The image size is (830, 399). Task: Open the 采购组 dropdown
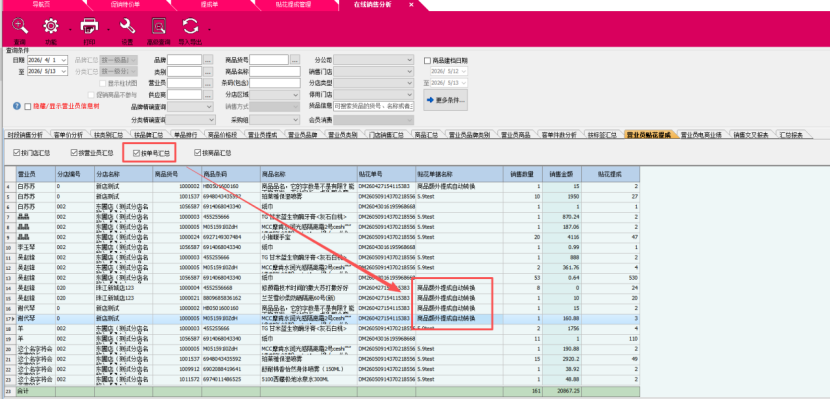pyautogui.click(x=296, y=120)
